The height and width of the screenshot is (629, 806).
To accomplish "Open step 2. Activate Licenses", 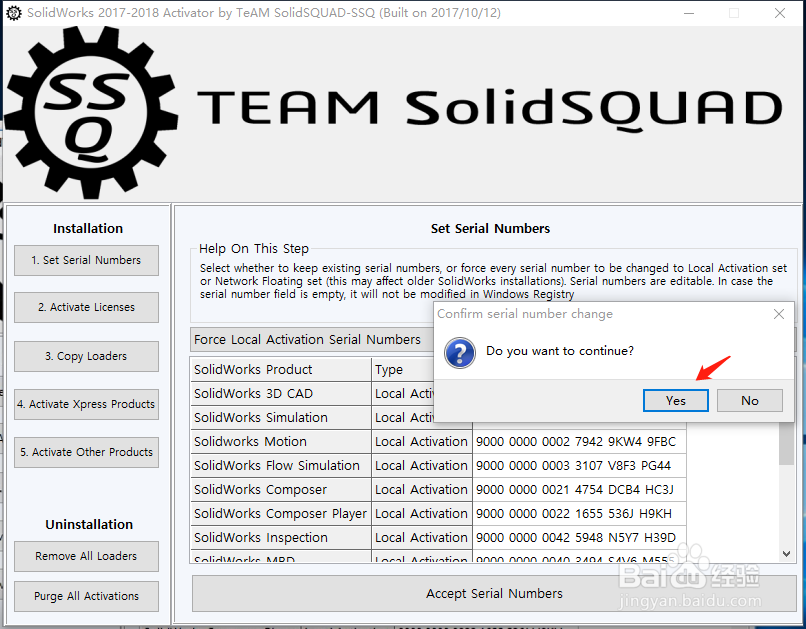I will (x=86, y=307).
